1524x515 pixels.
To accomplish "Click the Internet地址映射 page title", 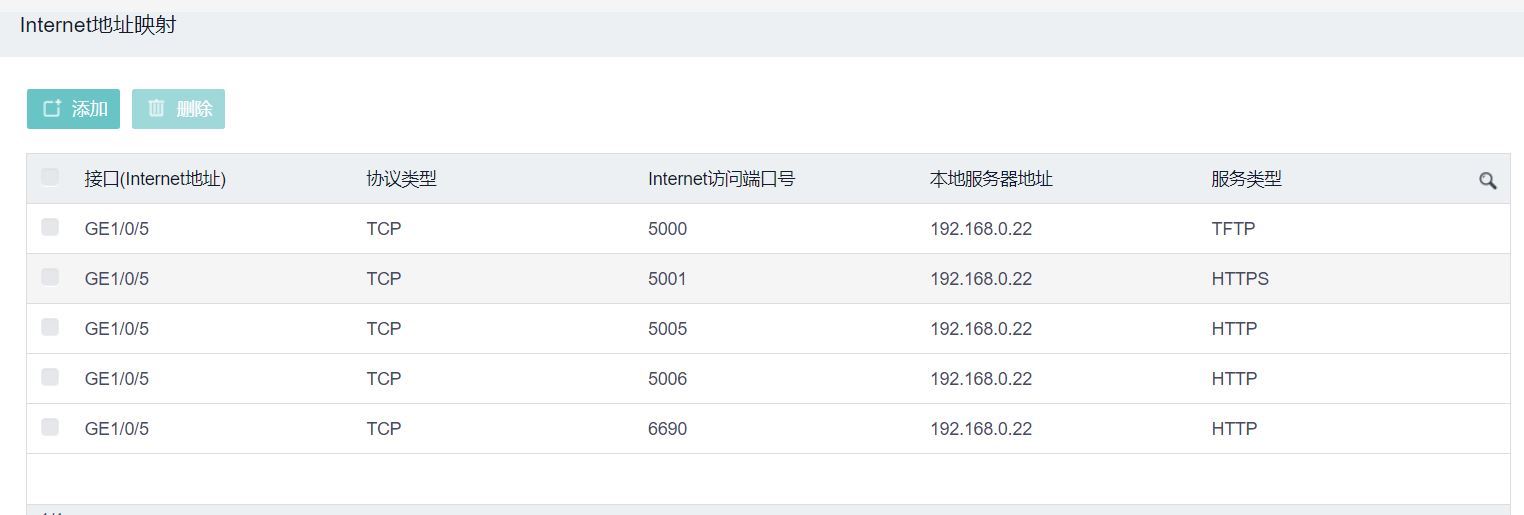I will pos(98,26).
